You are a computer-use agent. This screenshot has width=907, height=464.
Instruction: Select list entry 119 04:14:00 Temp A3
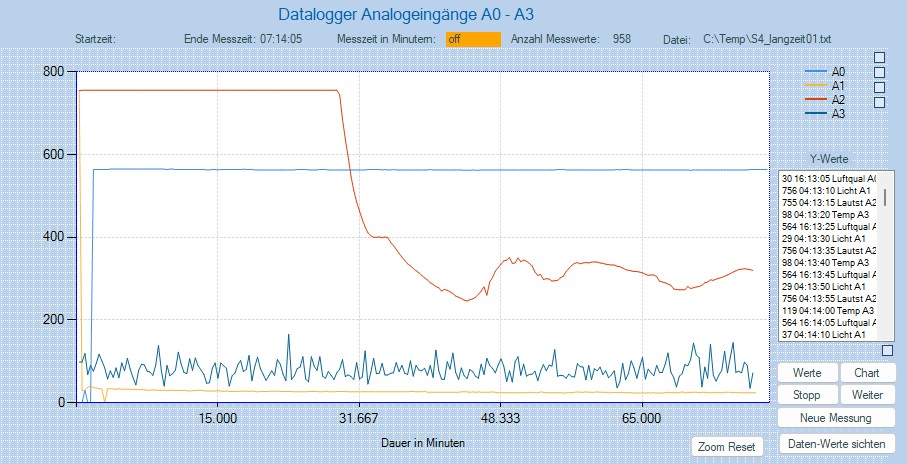pyautogui.click(x=828, y=310)
